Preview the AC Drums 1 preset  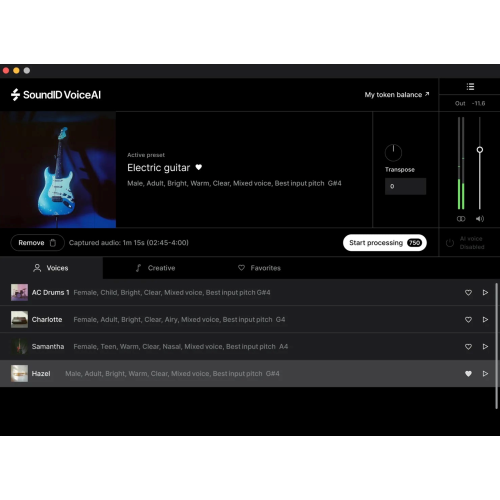coord(485,292)
